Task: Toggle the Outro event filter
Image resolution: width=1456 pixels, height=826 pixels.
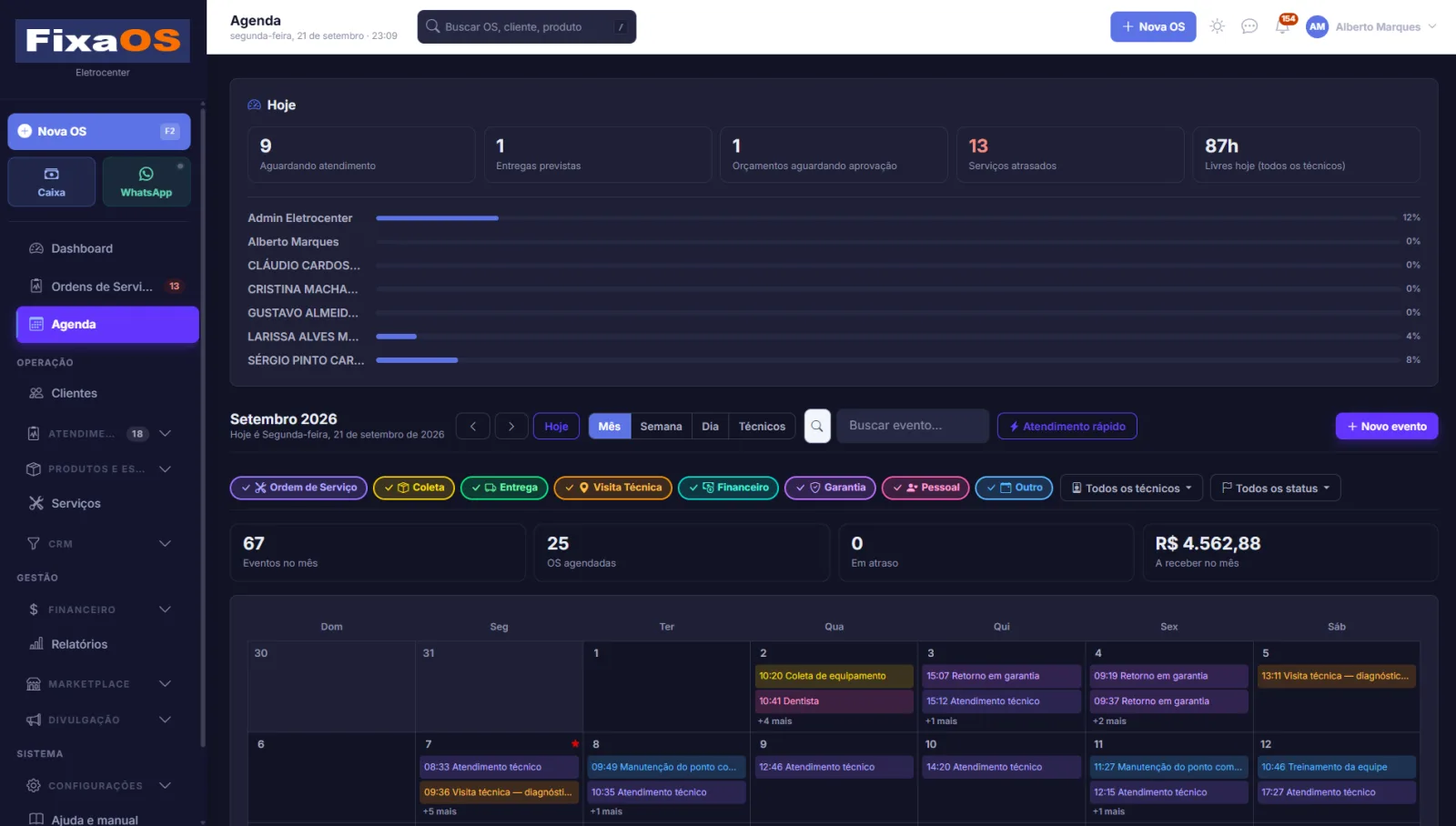Action: tap(1015, 488)
